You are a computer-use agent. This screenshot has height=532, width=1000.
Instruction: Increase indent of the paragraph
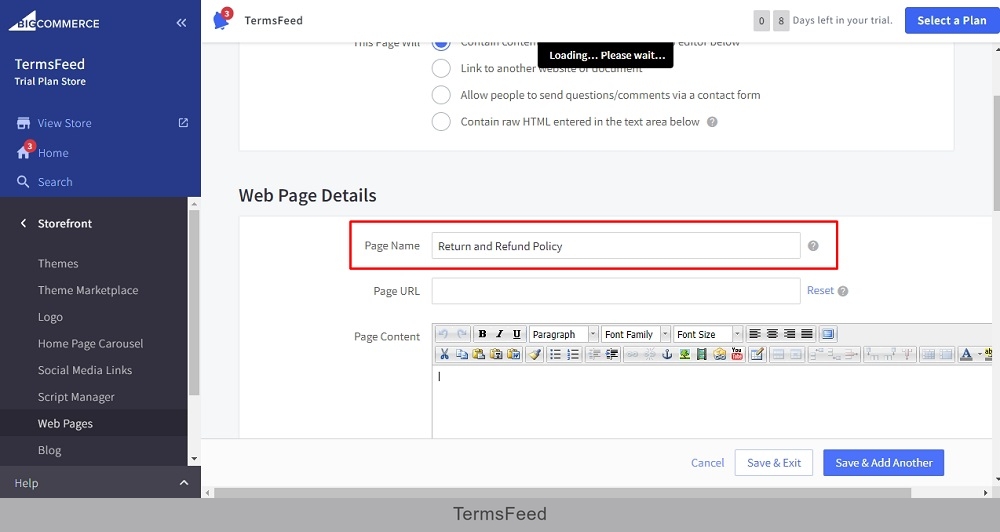pos(612,354)
